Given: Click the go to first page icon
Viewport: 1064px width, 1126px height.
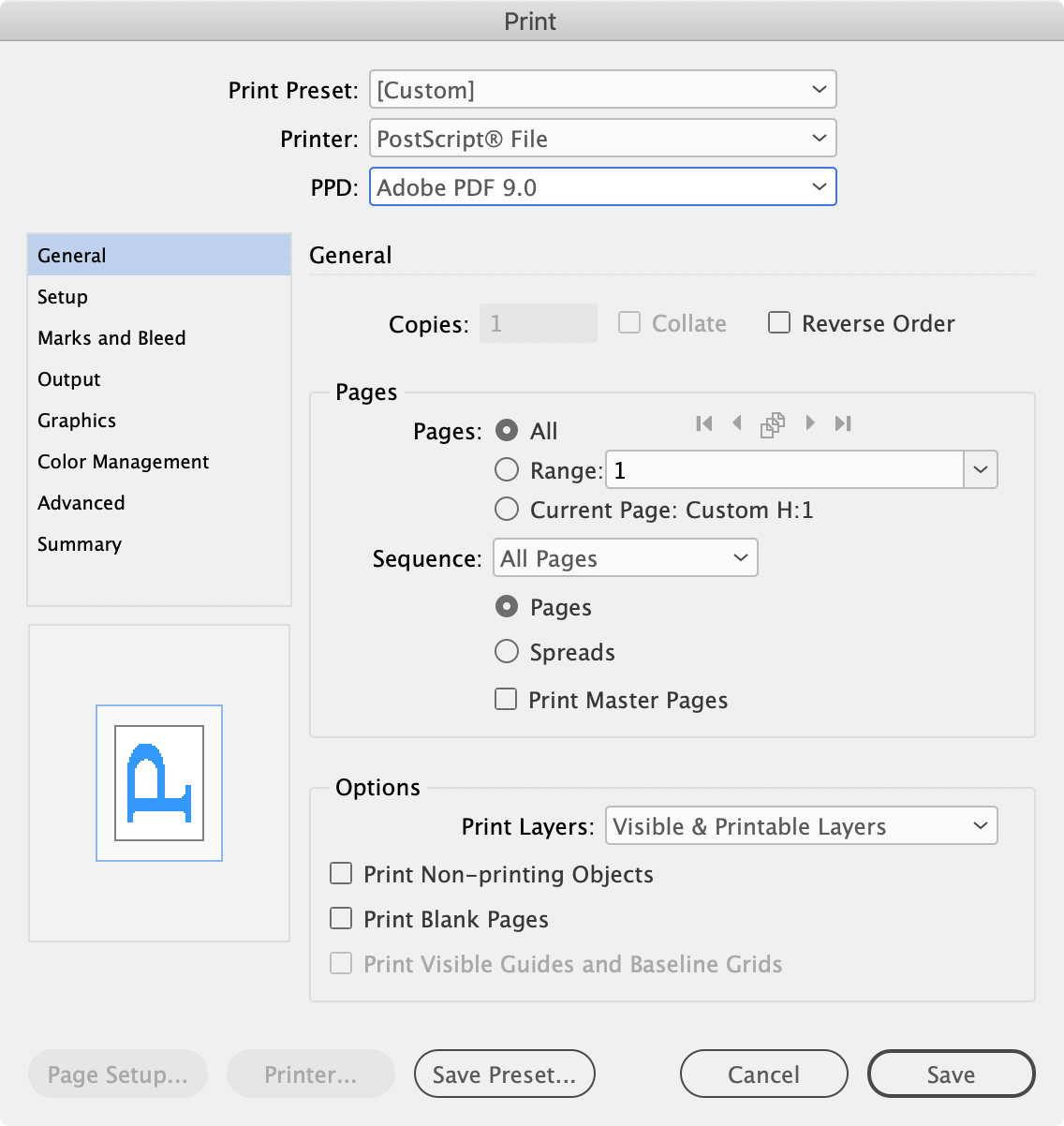Looking at the screenshot, I should point(703,423).
